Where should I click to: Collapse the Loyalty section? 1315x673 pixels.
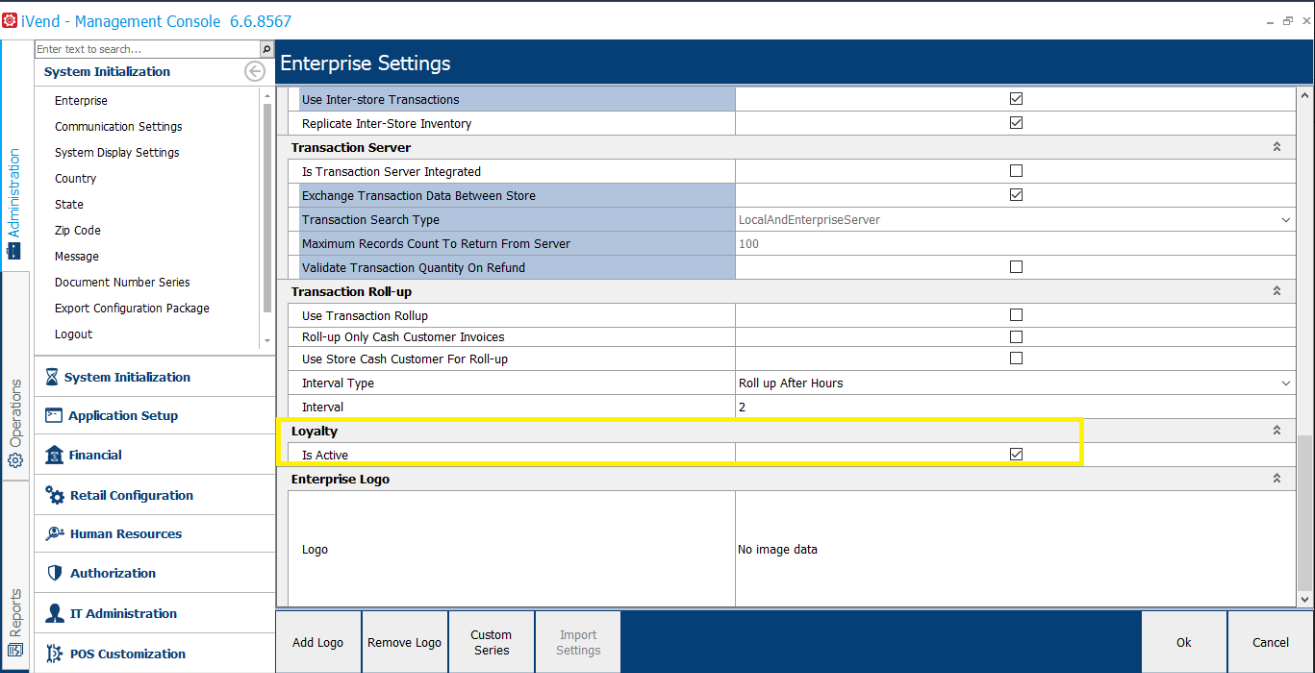[x=1276, y=431]
